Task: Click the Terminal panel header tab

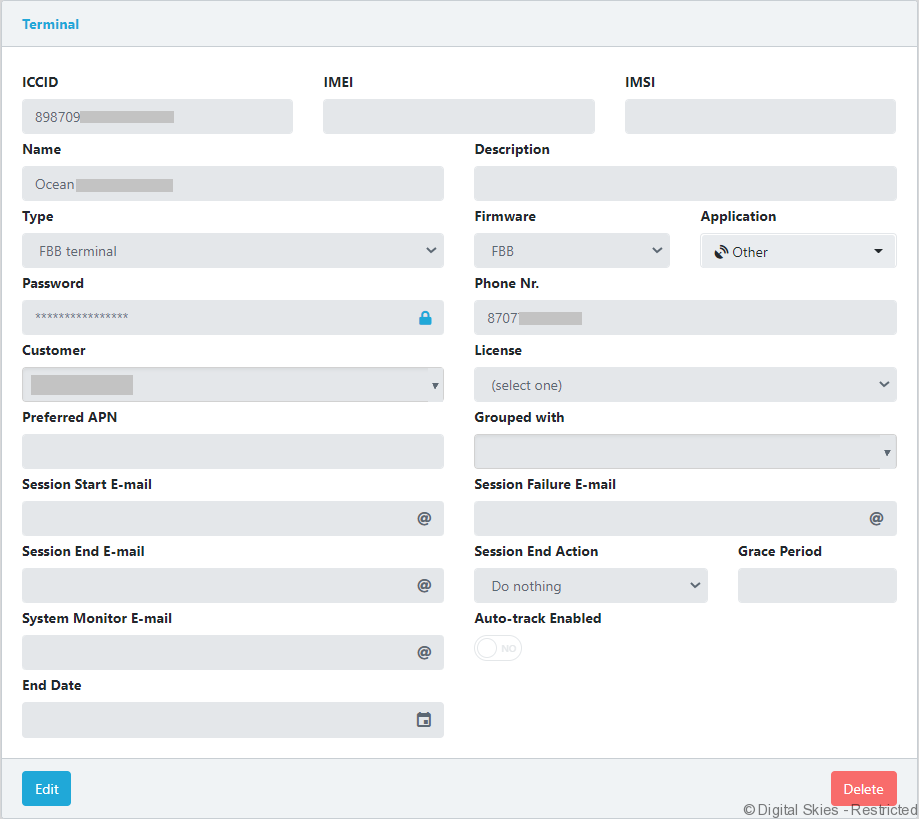Action: pos(51,24)
